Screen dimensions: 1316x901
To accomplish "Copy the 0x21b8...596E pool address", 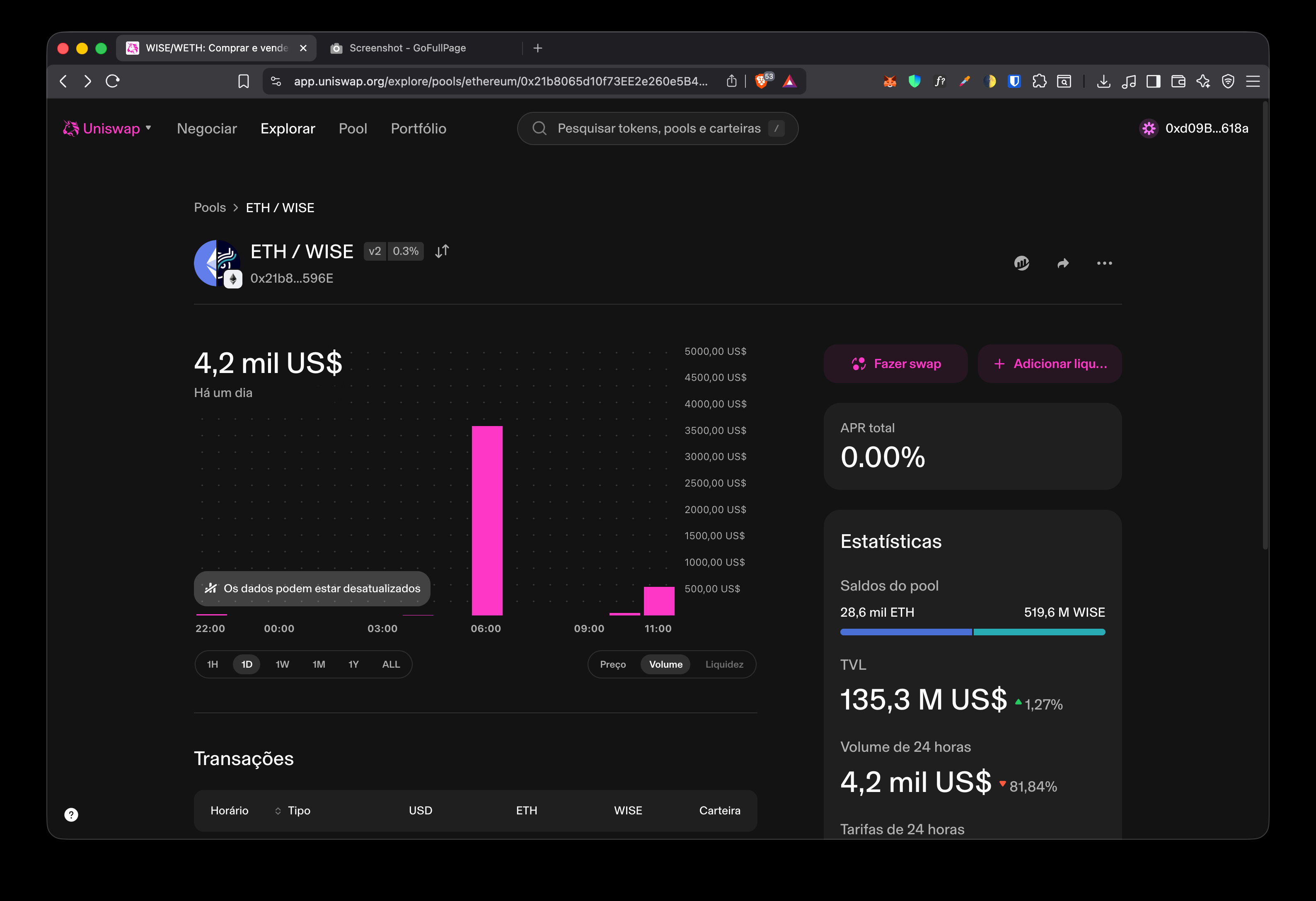I will click(x=292, y=278).
